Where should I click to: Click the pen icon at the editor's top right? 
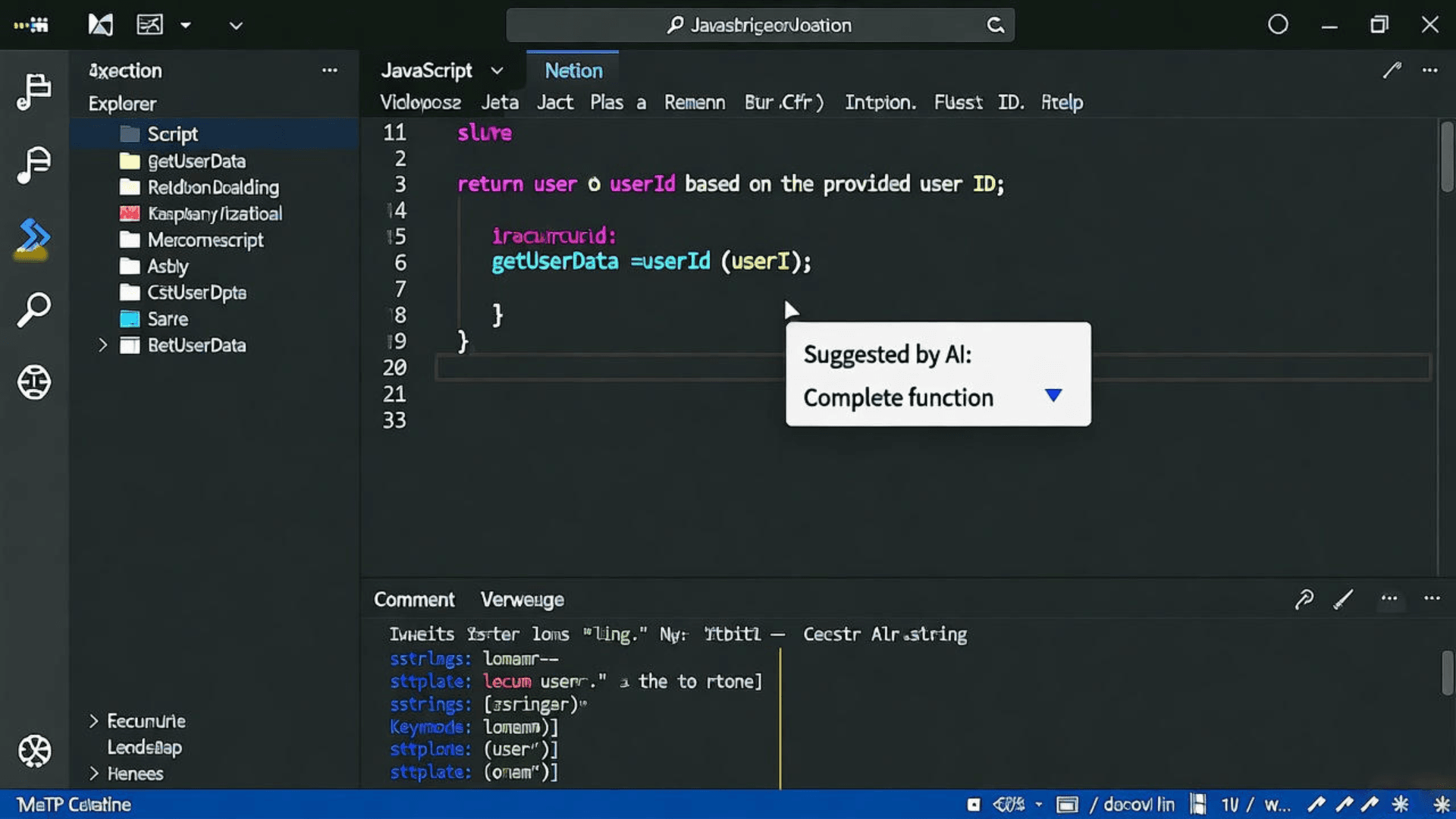point(1392,71)
